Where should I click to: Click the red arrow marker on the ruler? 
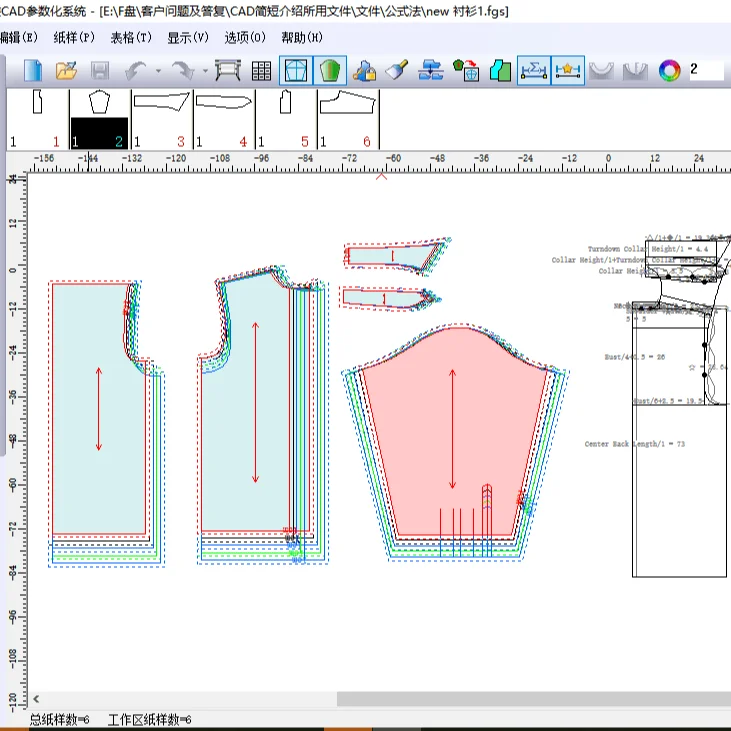tap(381, 176)
